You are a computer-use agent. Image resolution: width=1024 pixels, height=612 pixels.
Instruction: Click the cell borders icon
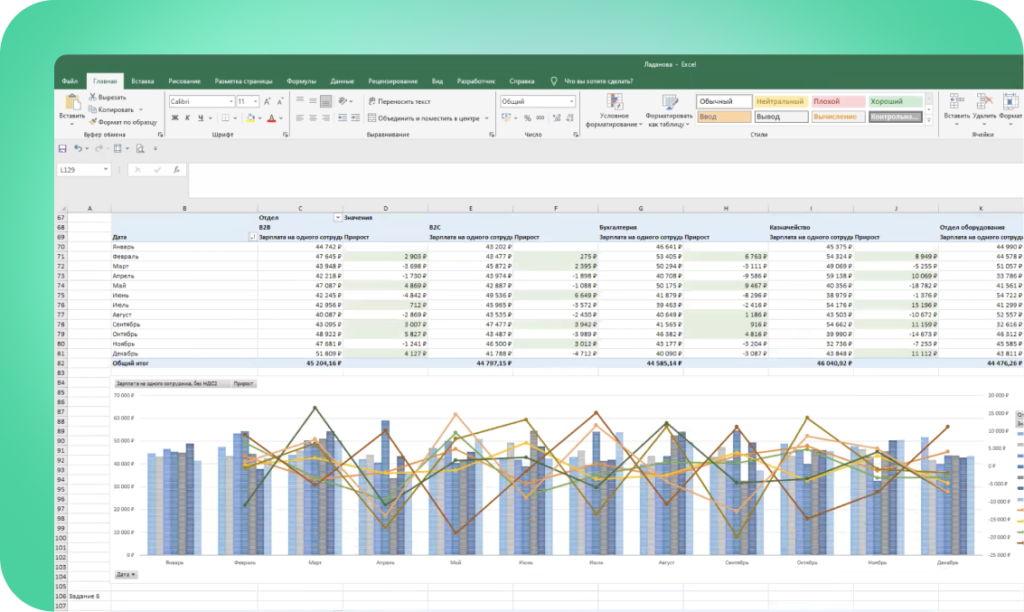point(225,118)
